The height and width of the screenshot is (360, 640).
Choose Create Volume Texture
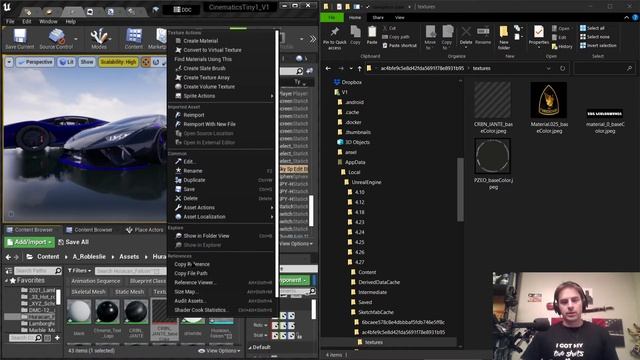209,87
